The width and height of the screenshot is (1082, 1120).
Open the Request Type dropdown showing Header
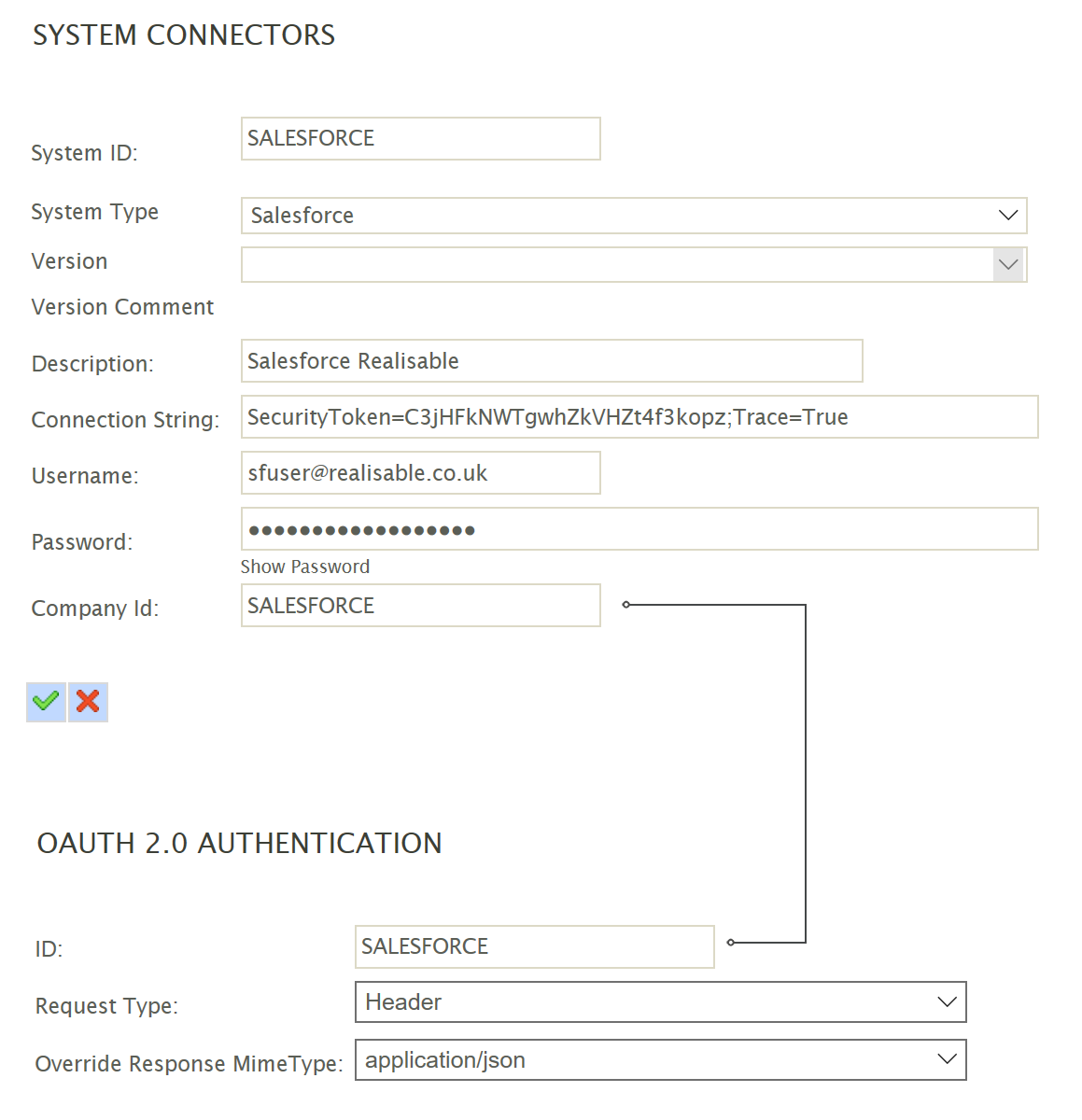[x=660, y=1002]
